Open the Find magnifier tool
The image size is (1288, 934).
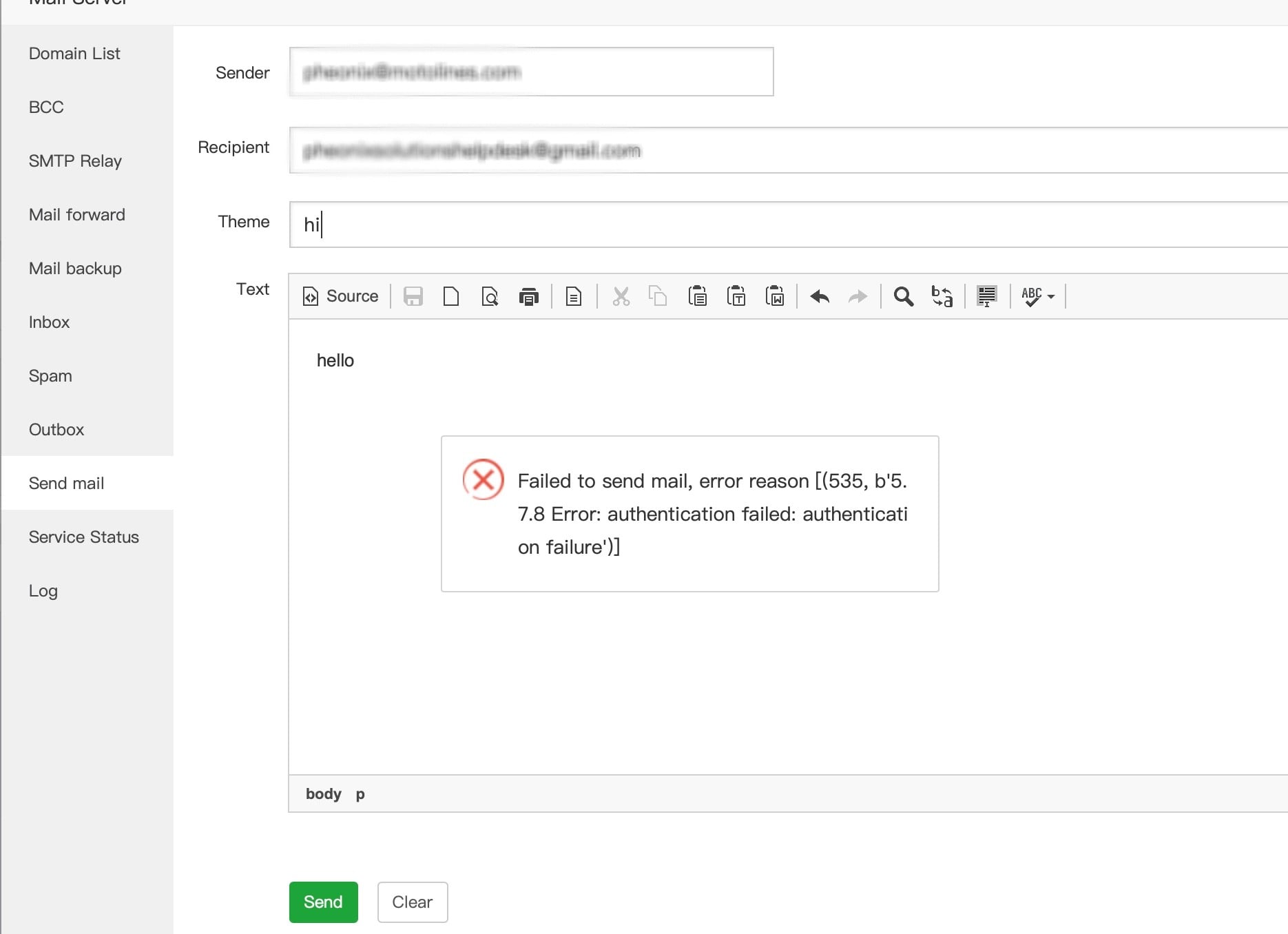pos(903,296)
